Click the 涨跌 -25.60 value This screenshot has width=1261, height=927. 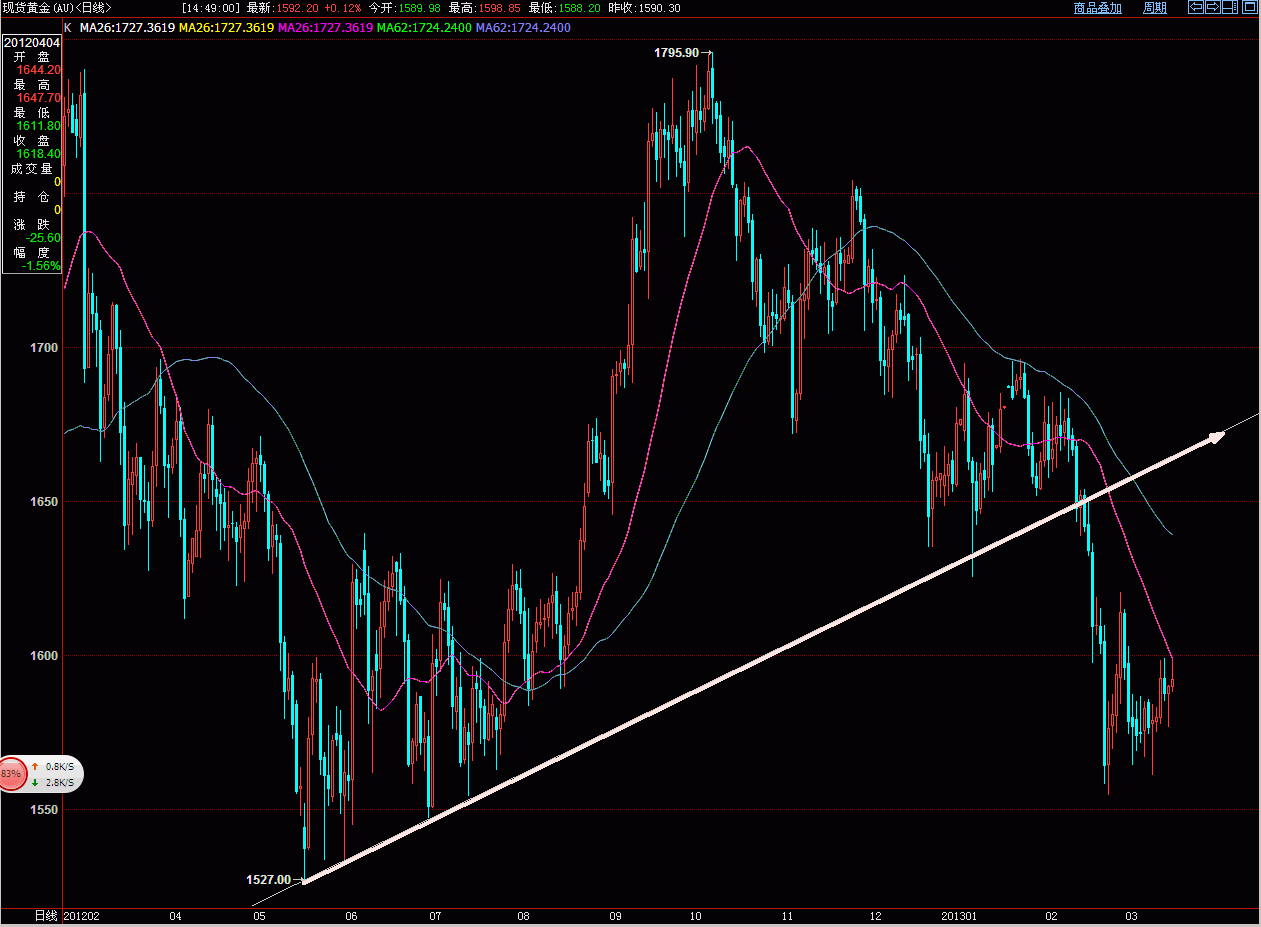(45, 238)
